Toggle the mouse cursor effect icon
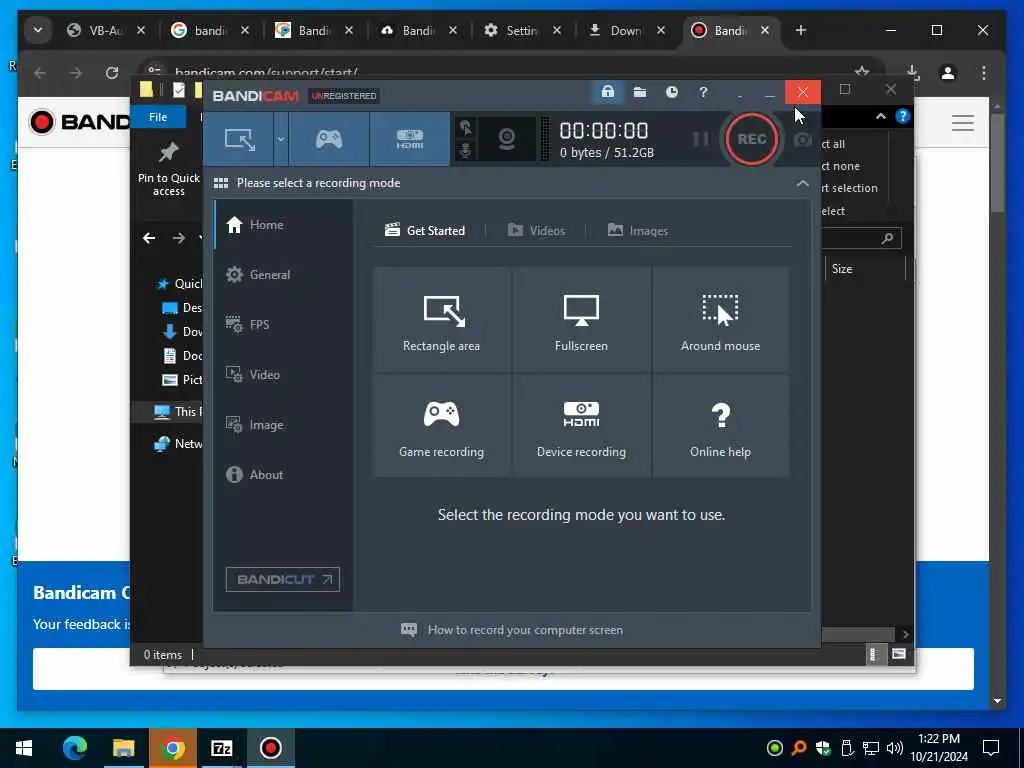1024x768 pixels. point(466,127)
